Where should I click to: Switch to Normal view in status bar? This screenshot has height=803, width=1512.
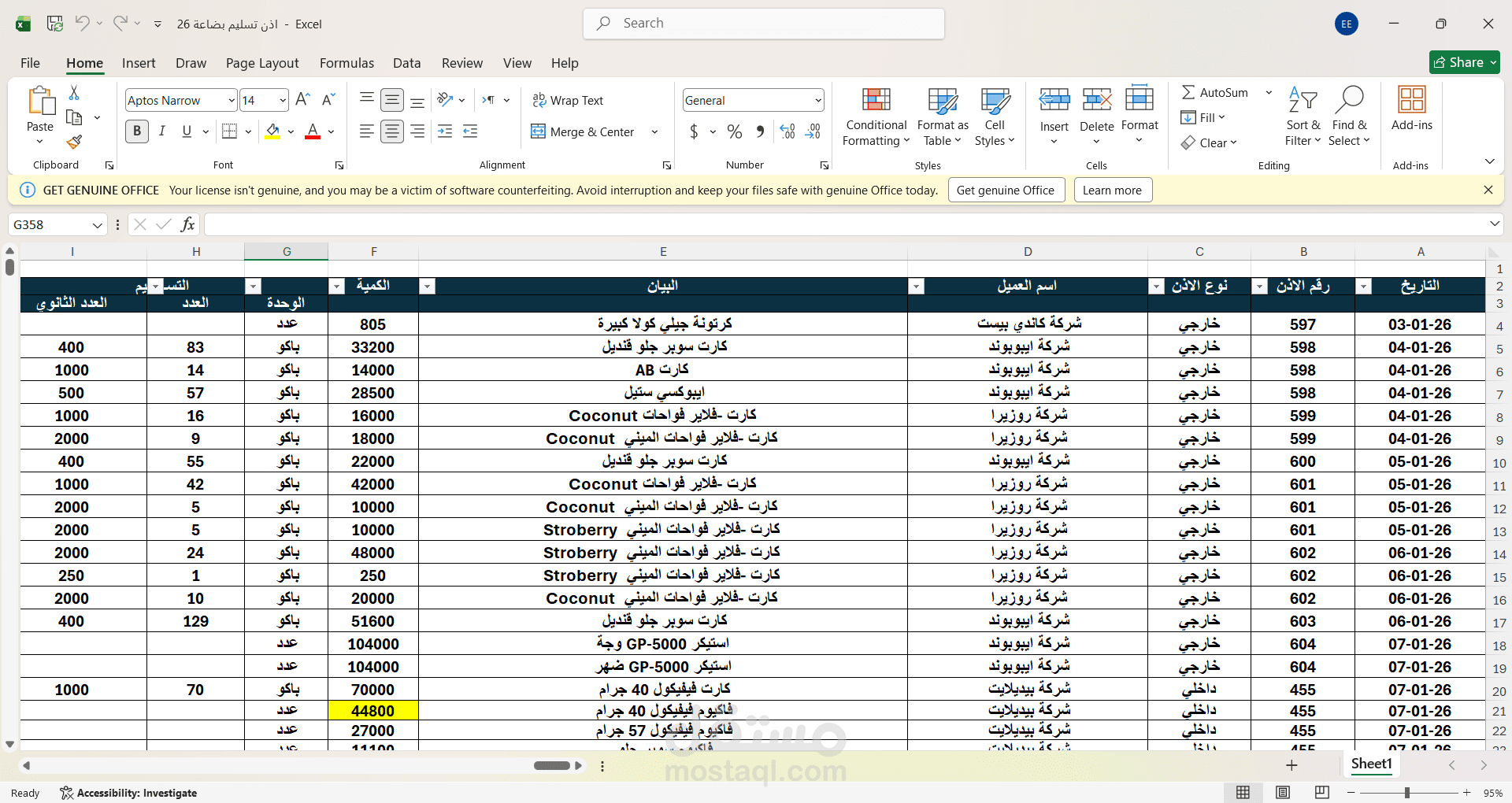1243,792
